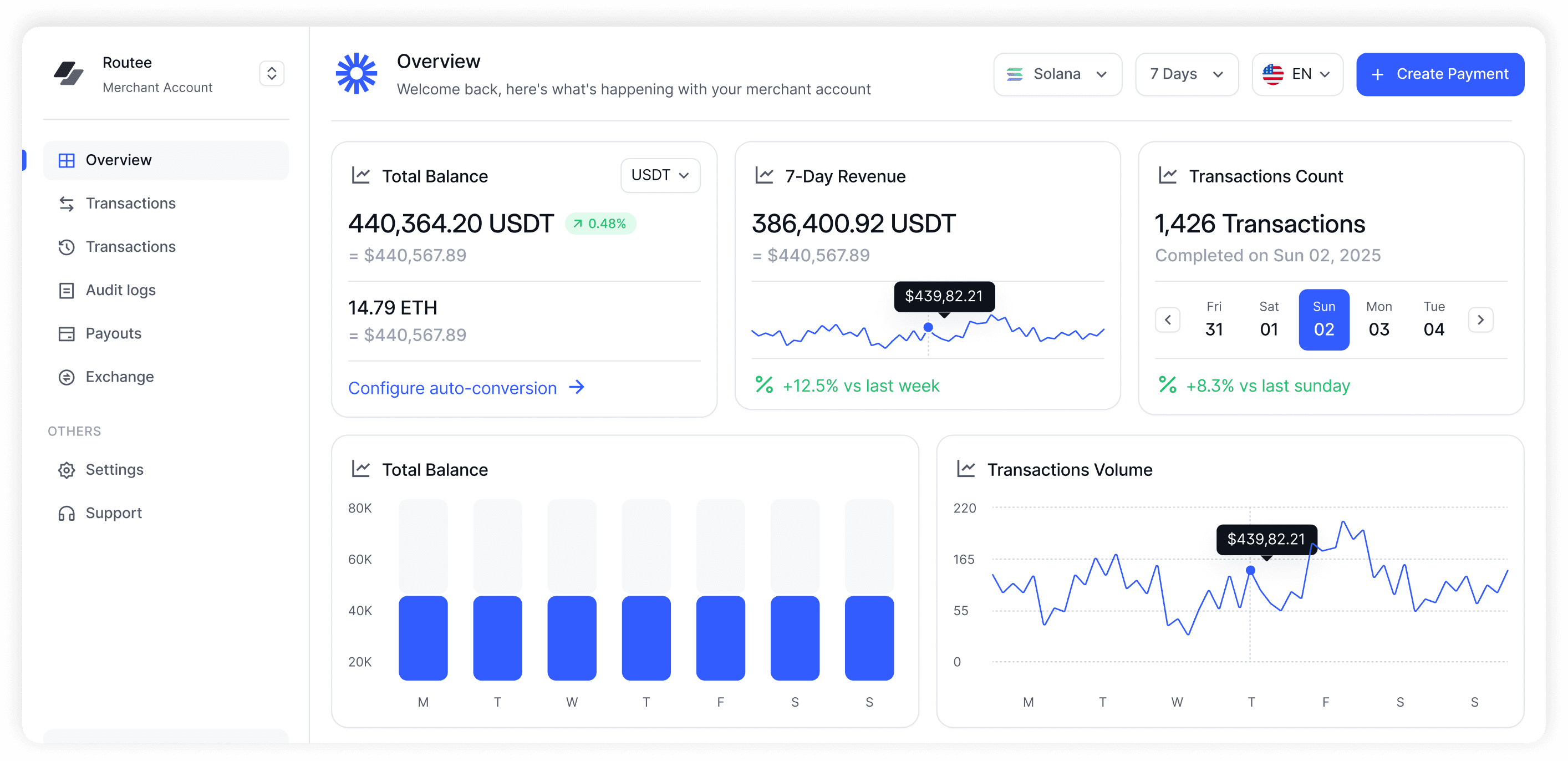Screen dimensions: 1568x761
Task: Select Sat 01 in date picker
Action: (1269, 319)
